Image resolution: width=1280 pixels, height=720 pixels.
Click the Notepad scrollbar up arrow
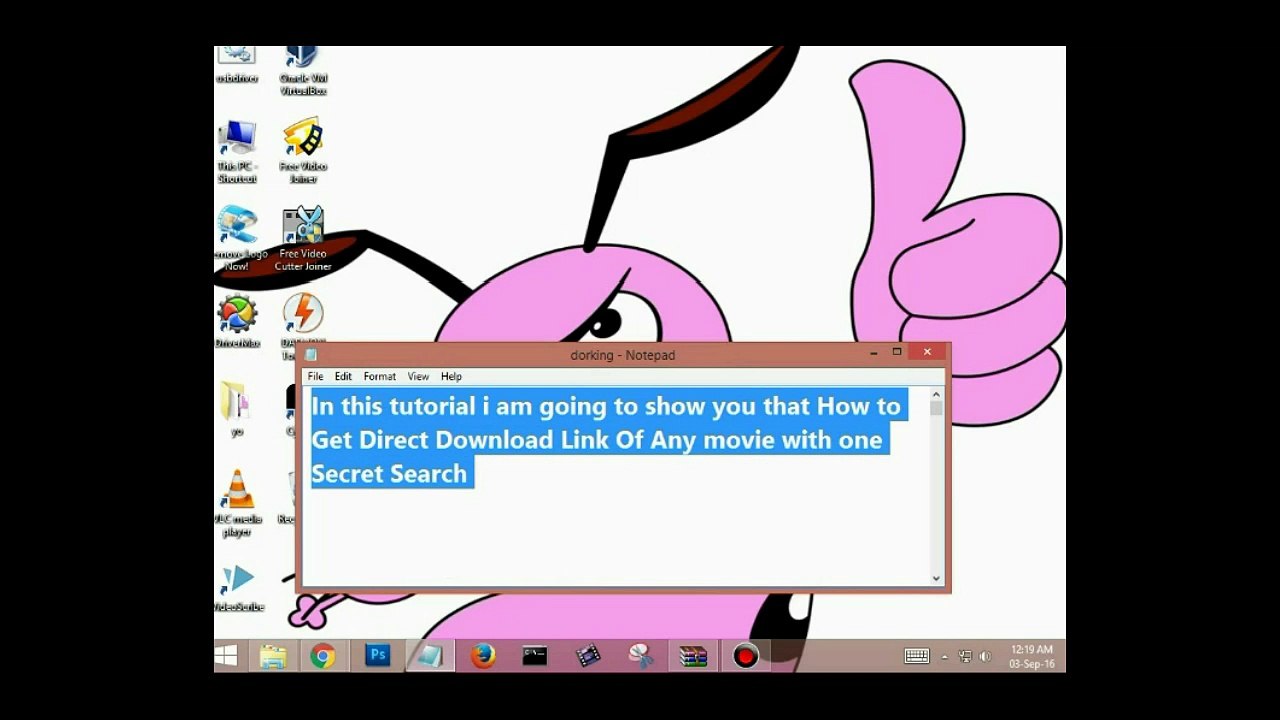point(936,394)
